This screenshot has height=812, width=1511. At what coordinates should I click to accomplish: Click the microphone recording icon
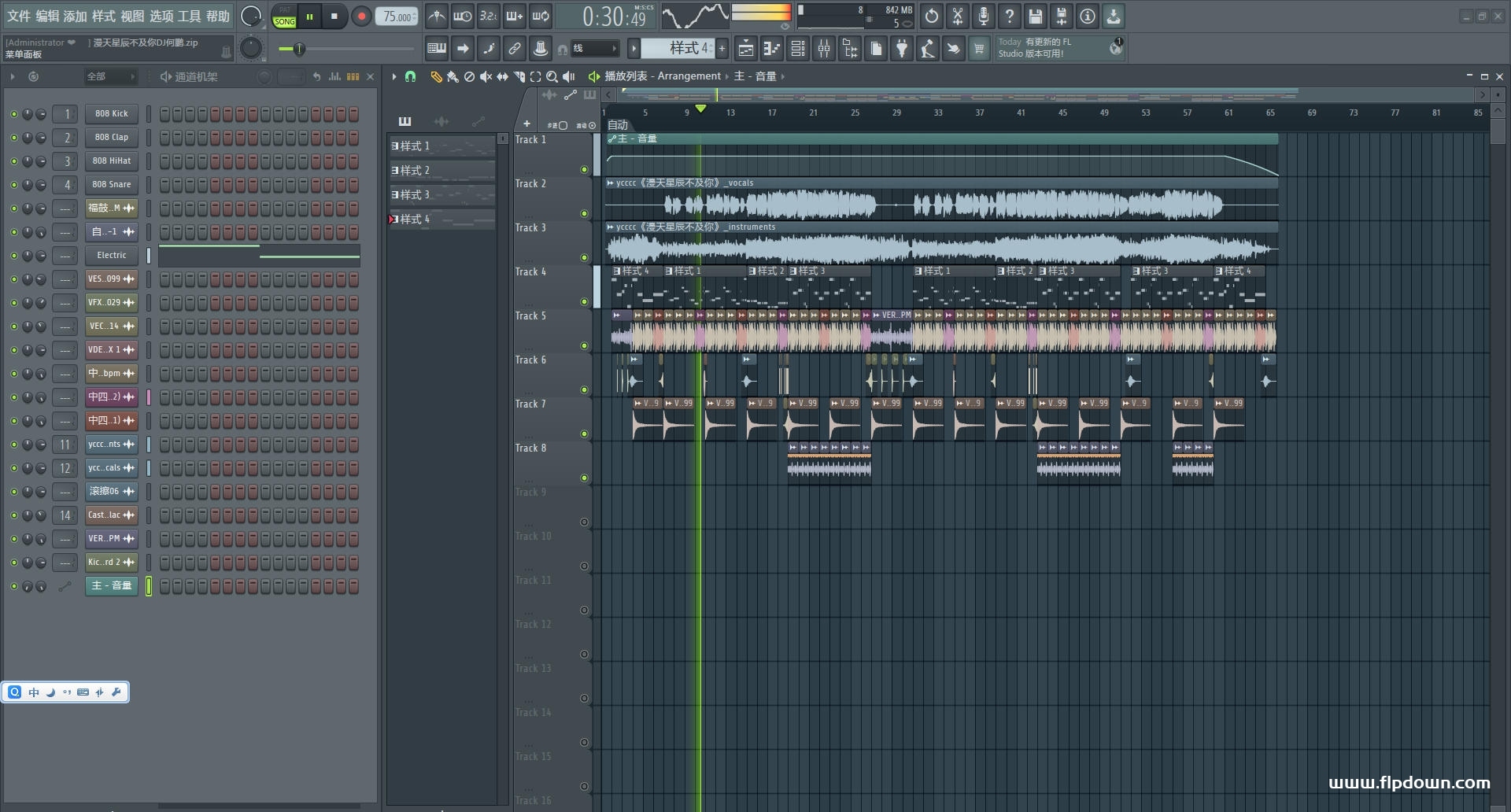(x=983, y=16)
